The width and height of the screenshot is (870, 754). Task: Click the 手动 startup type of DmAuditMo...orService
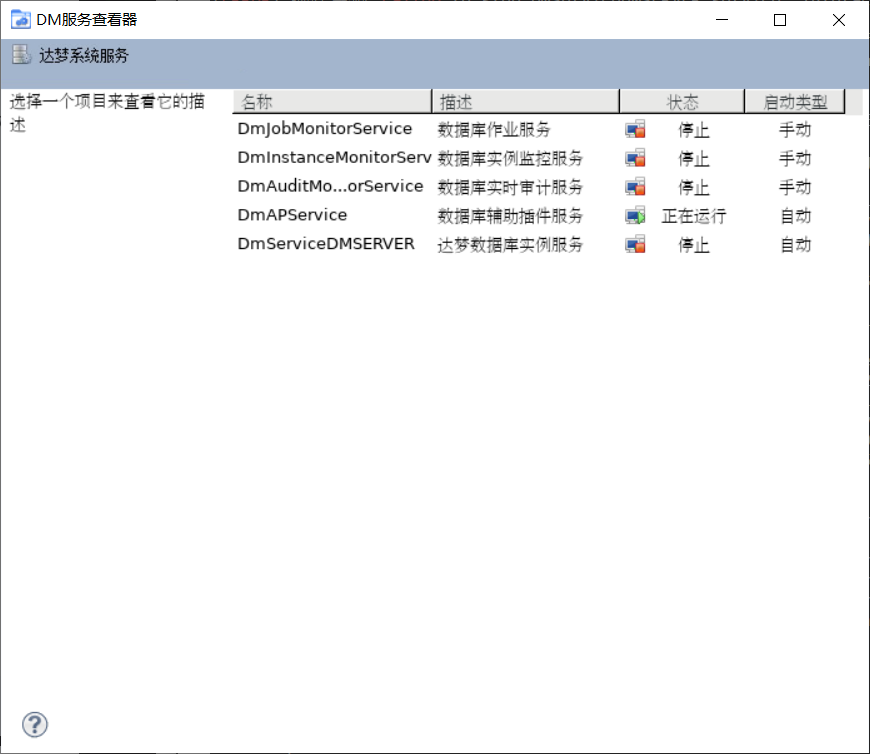coord(795,188)
